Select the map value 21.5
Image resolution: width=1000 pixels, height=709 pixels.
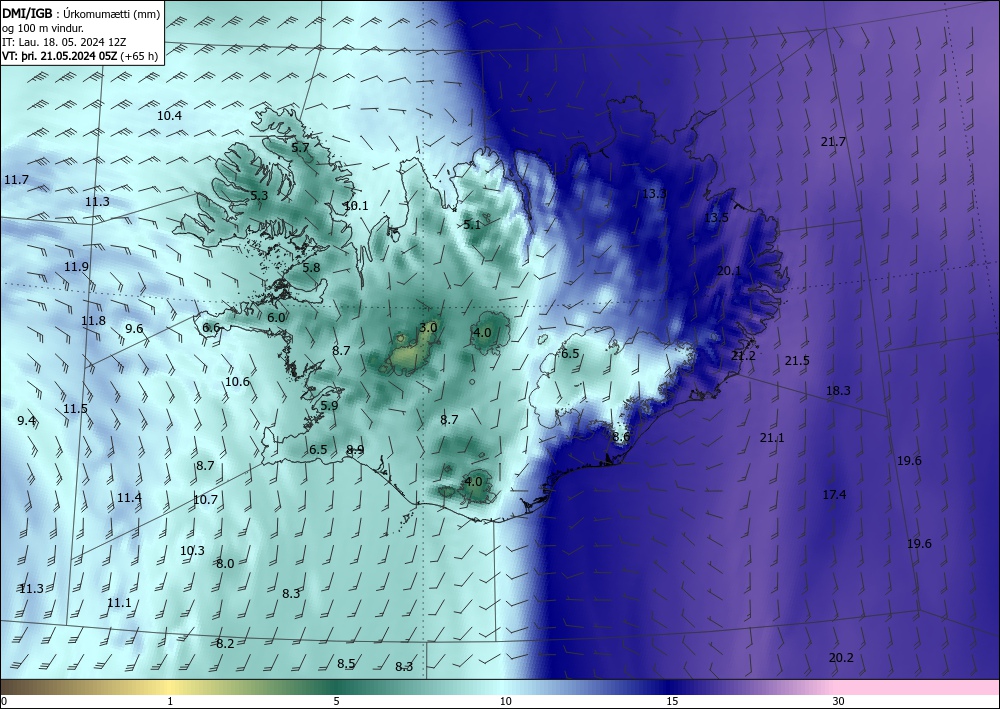click(797, 361)
